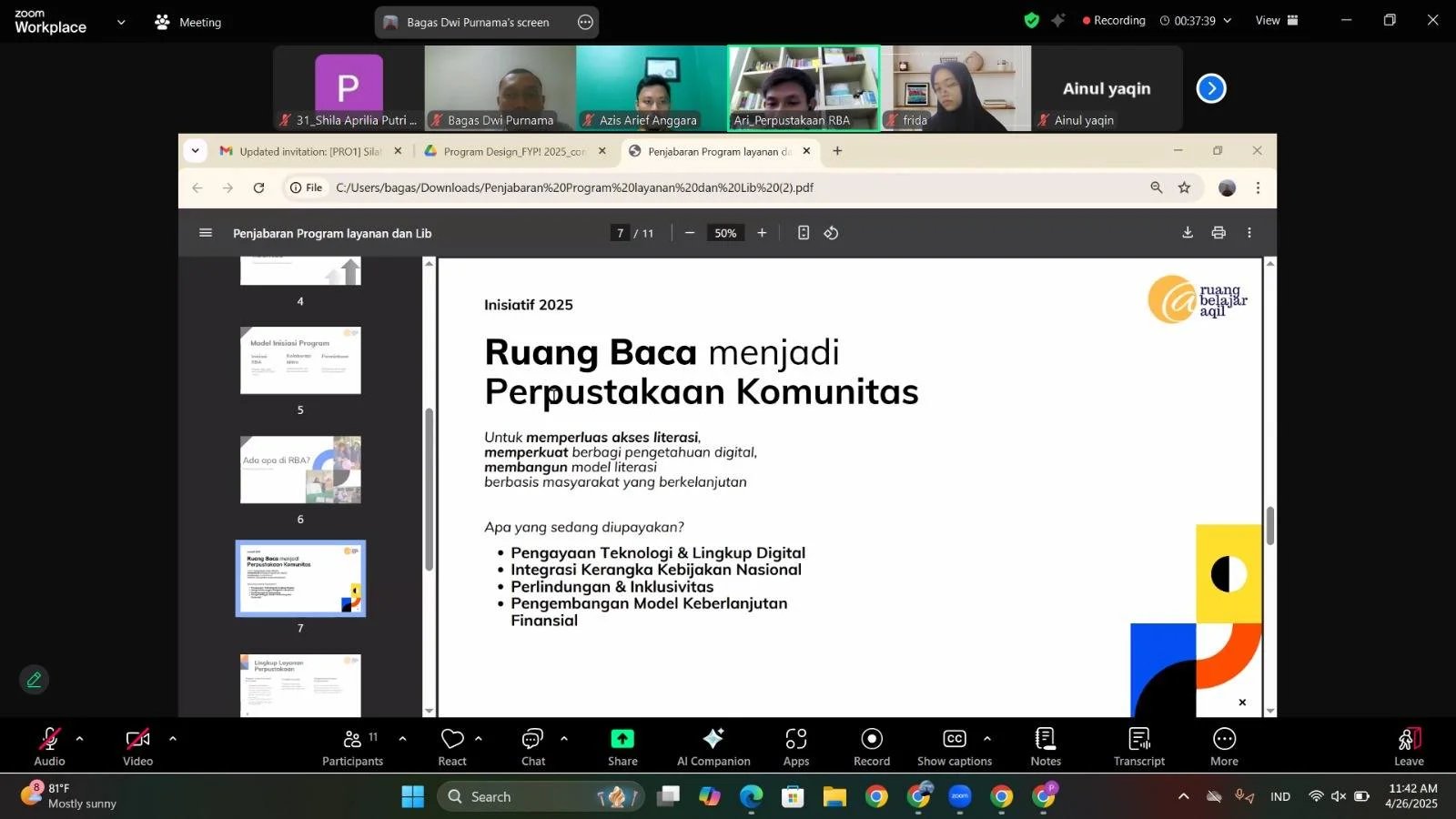Expand the Audio options arrow
The height and width of the screenshot is (819, 1456).
[x=79, y=739]
